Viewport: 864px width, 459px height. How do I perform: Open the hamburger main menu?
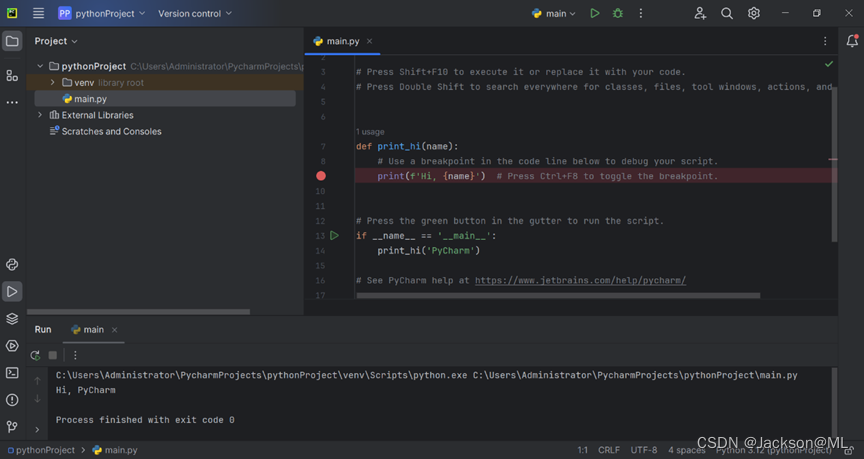38,14
